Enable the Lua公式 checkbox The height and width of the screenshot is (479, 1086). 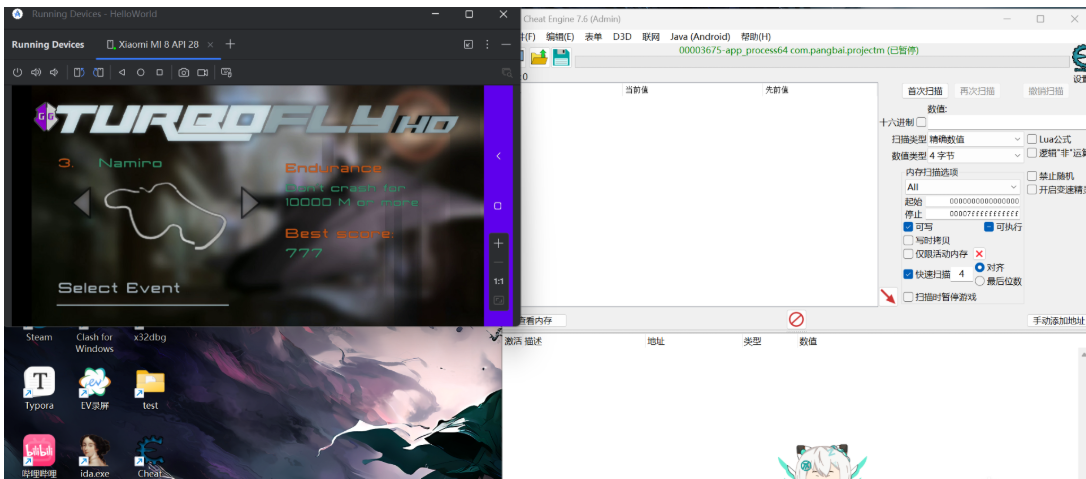click(x=1032, y=139)
